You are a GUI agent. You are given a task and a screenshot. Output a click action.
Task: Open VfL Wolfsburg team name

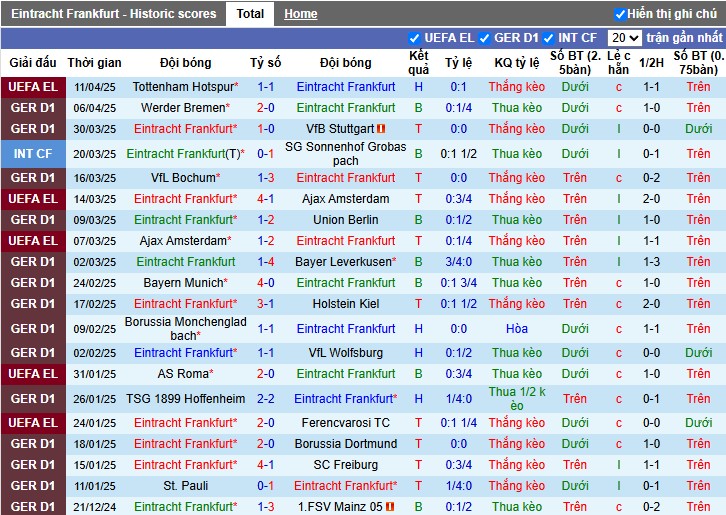tap(345, 353)
